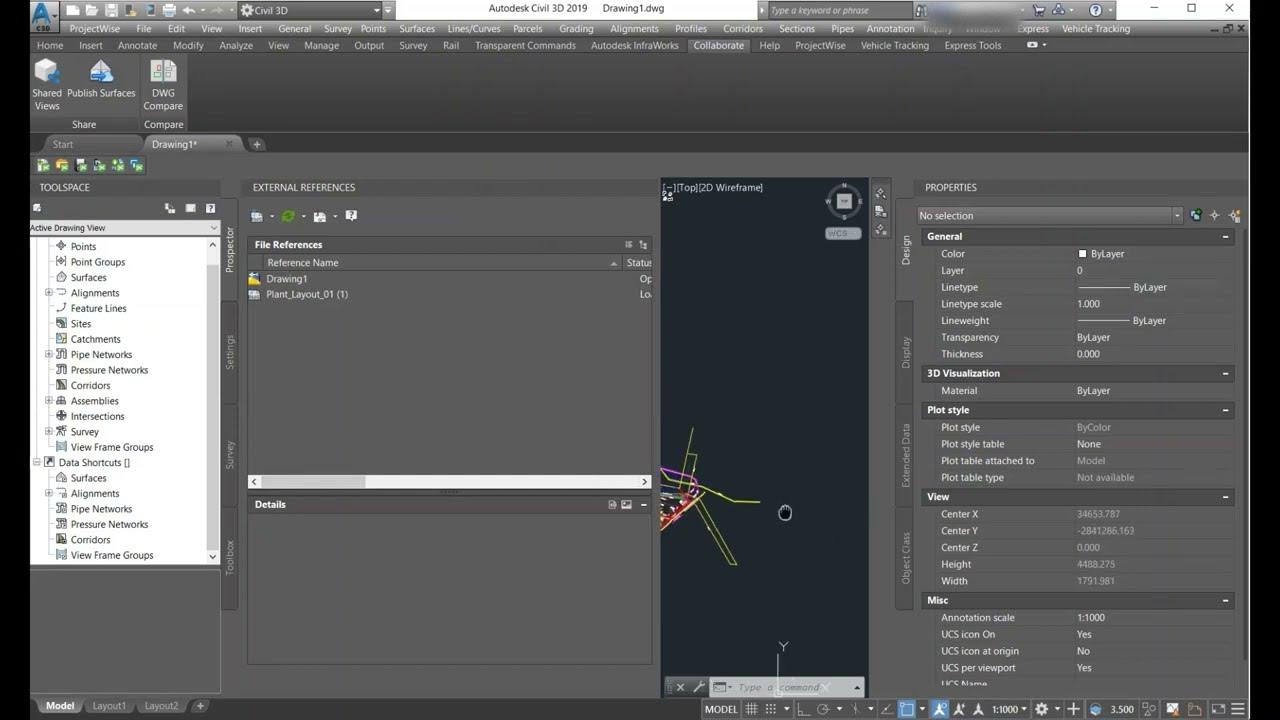Click the viewport label [Top]
The image size is (1280, 720).
pos(687,187)
